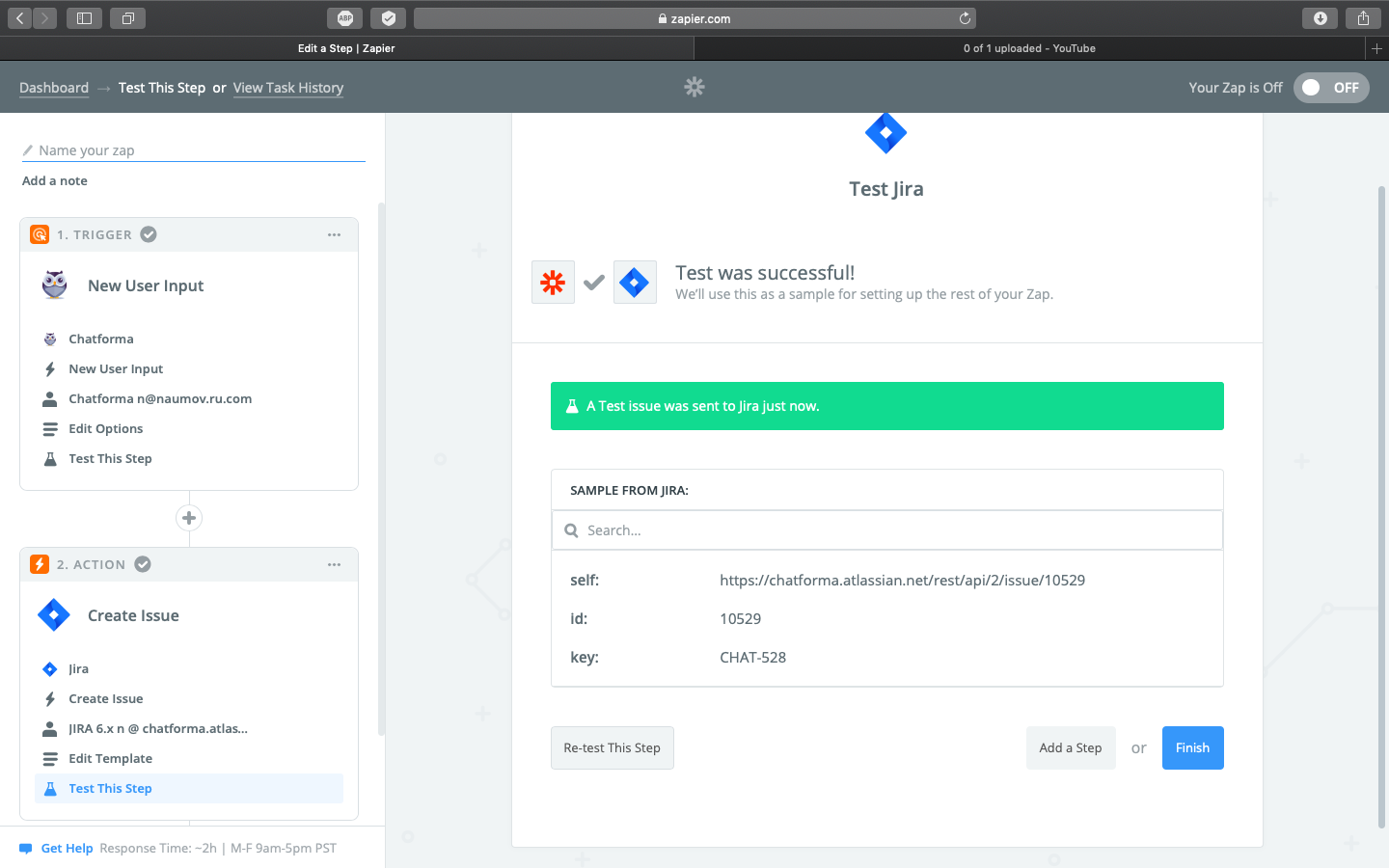Image resolution: width=1389 pixels, height=868 pixels.
Task: Click the orange trigger step icon
Action: click(x=40, y=234)
